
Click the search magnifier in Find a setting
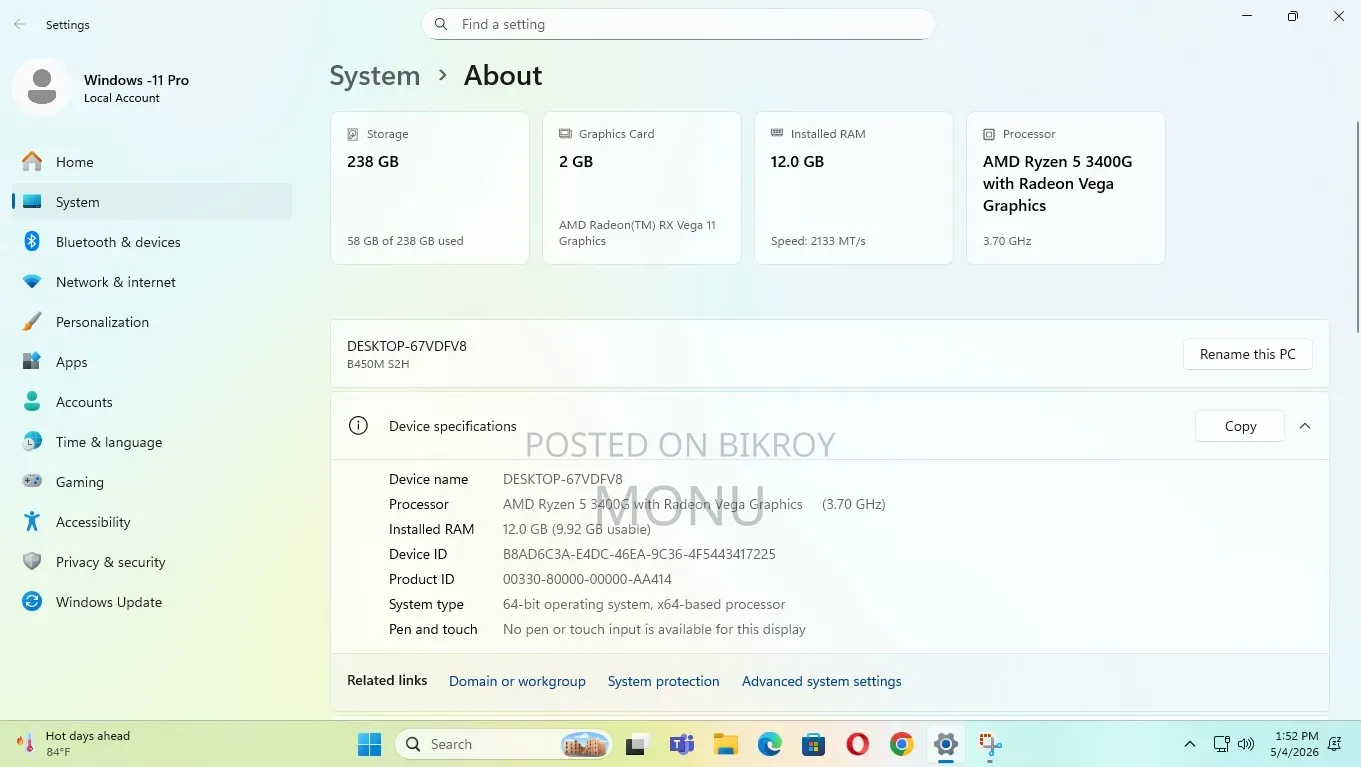(x=442, y=24)
